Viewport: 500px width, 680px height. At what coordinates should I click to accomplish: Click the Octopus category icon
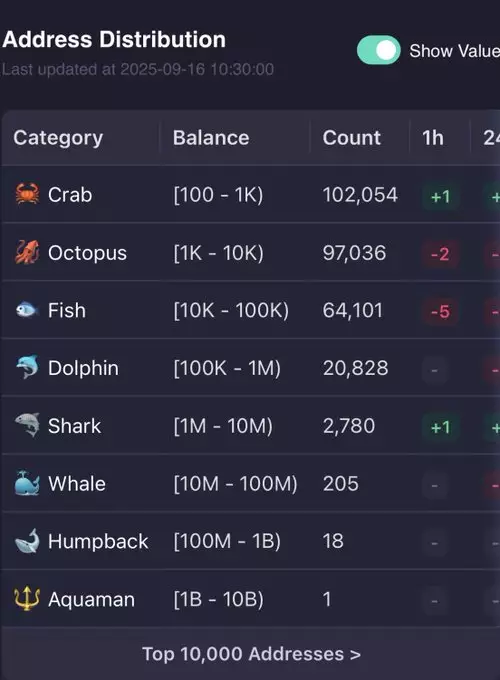tap(27, 252)
